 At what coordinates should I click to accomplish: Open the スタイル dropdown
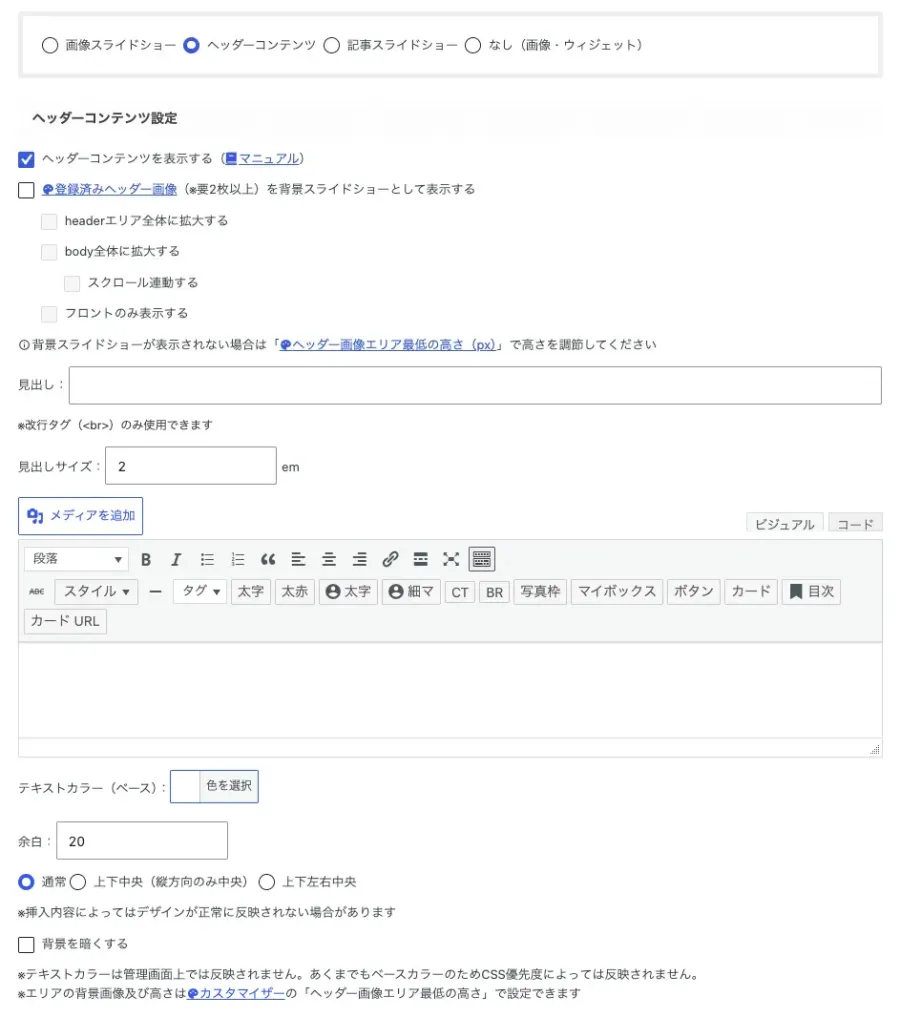click(96, 592)
